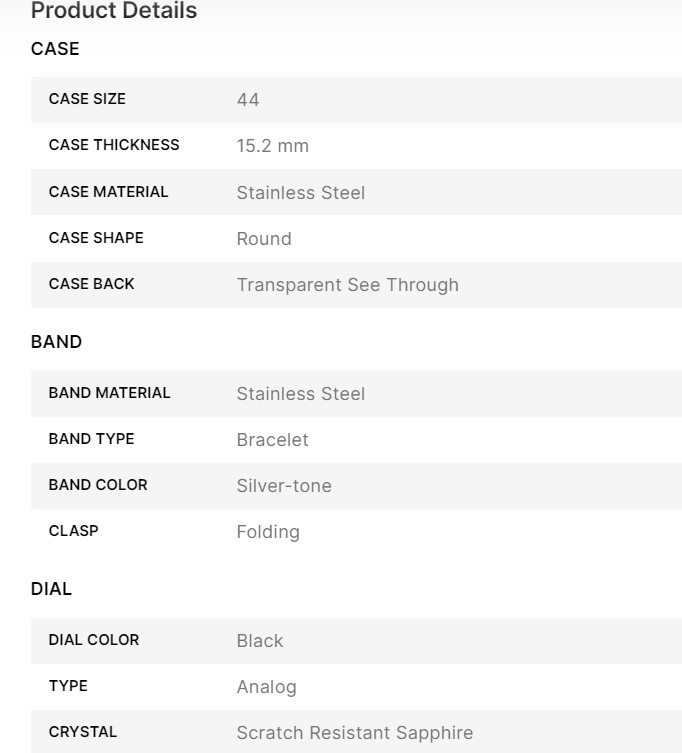Image resolution: width=682 pixels, height=753 pixels.
Task: Click the Product Details heading
Action: pos(114,12)
